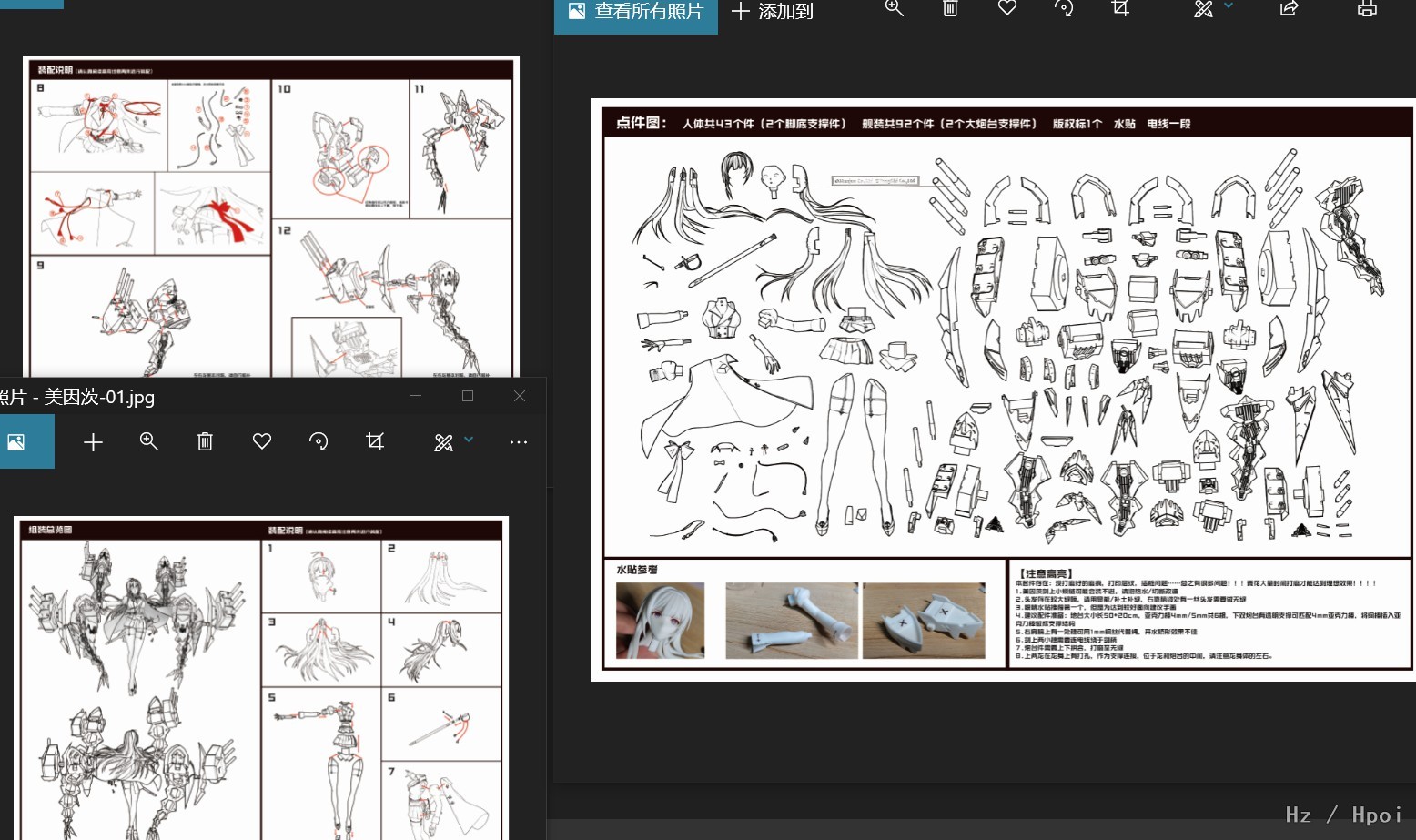
Task: Rotate the parts diagram in the right window
Action: pos(1063,9)
